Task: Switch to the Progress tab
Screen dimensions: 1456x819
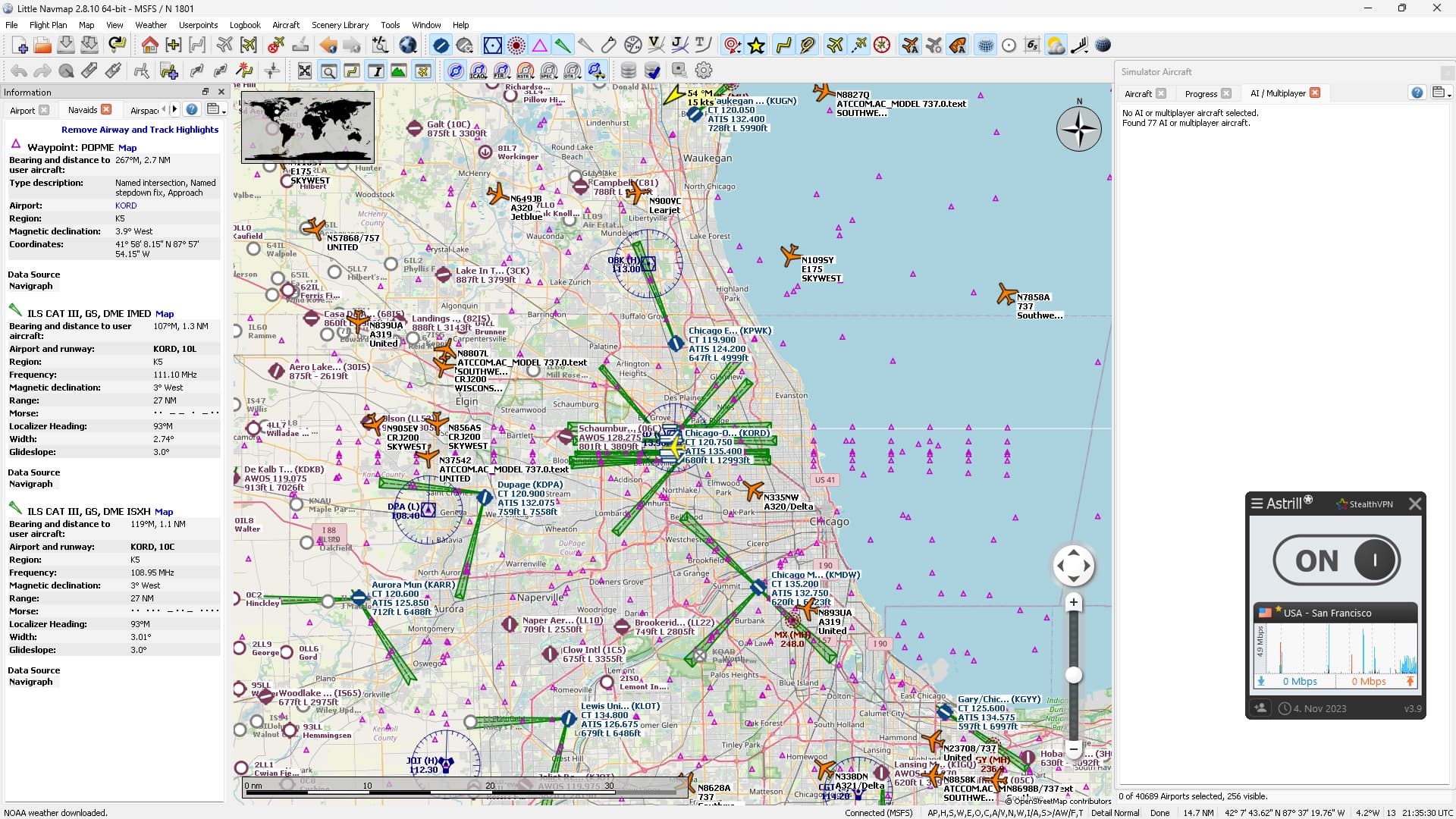Action: (x=1200, y=93)
